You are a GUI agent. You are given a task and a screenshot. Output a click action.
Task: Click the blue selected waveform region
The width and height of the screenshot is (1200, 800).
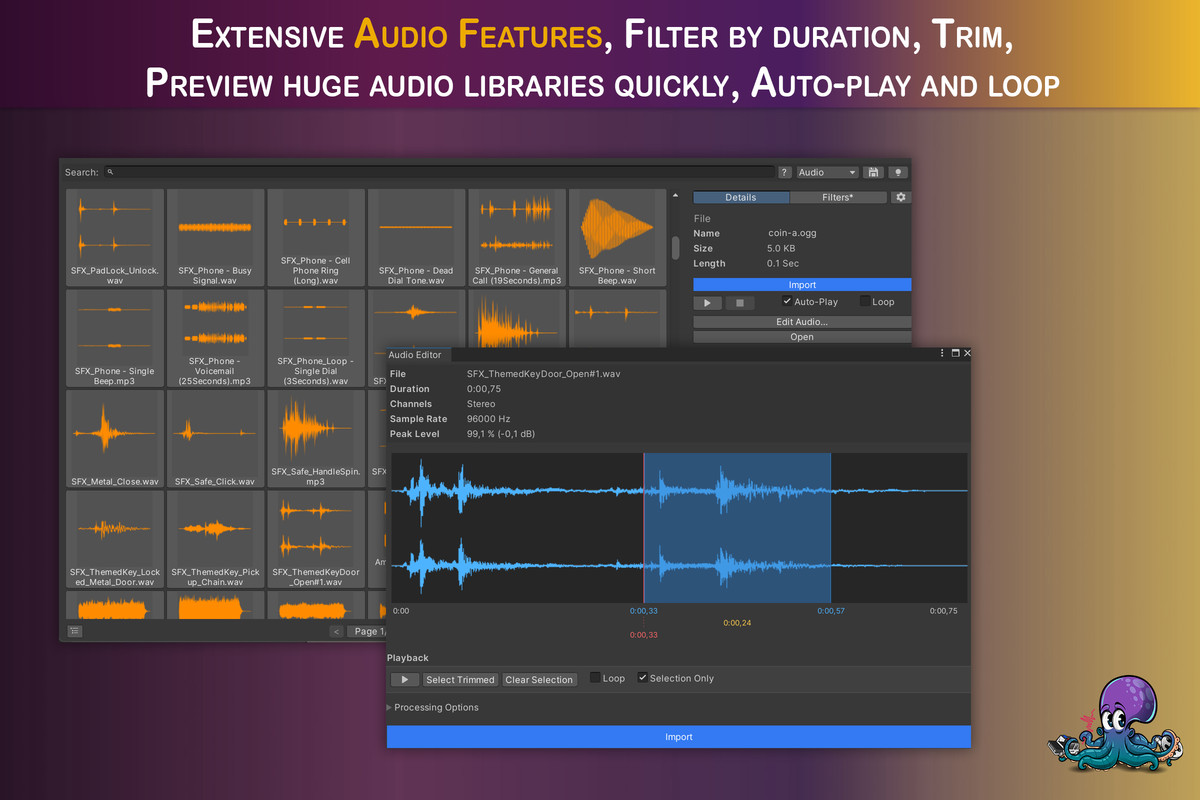tap(737, 526)
